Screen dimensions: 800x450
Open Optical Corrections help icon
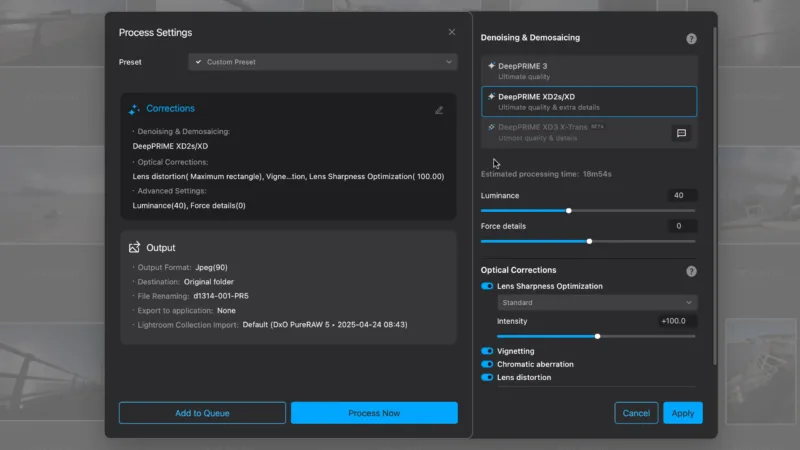[x=691, y=271]
